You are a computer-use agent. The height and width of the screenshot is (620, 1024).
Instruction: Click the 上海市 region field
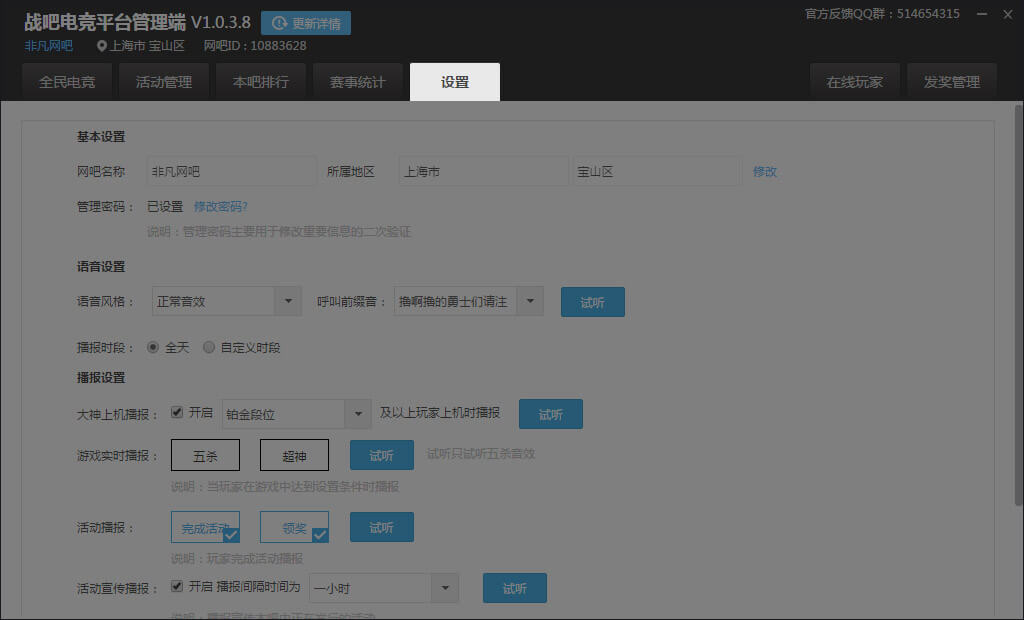(x=483, y=171)
